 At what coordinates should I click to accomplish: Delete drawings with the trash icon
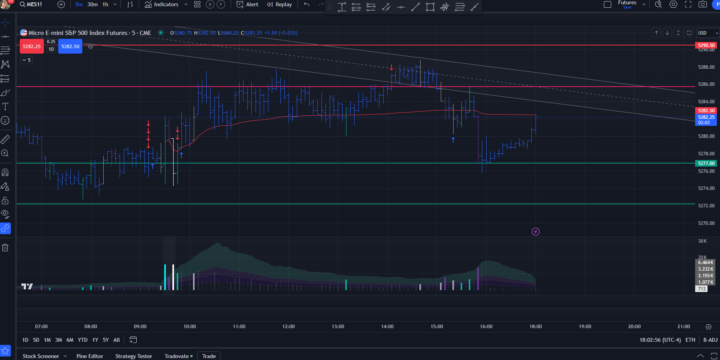click(x=5, y=248)
